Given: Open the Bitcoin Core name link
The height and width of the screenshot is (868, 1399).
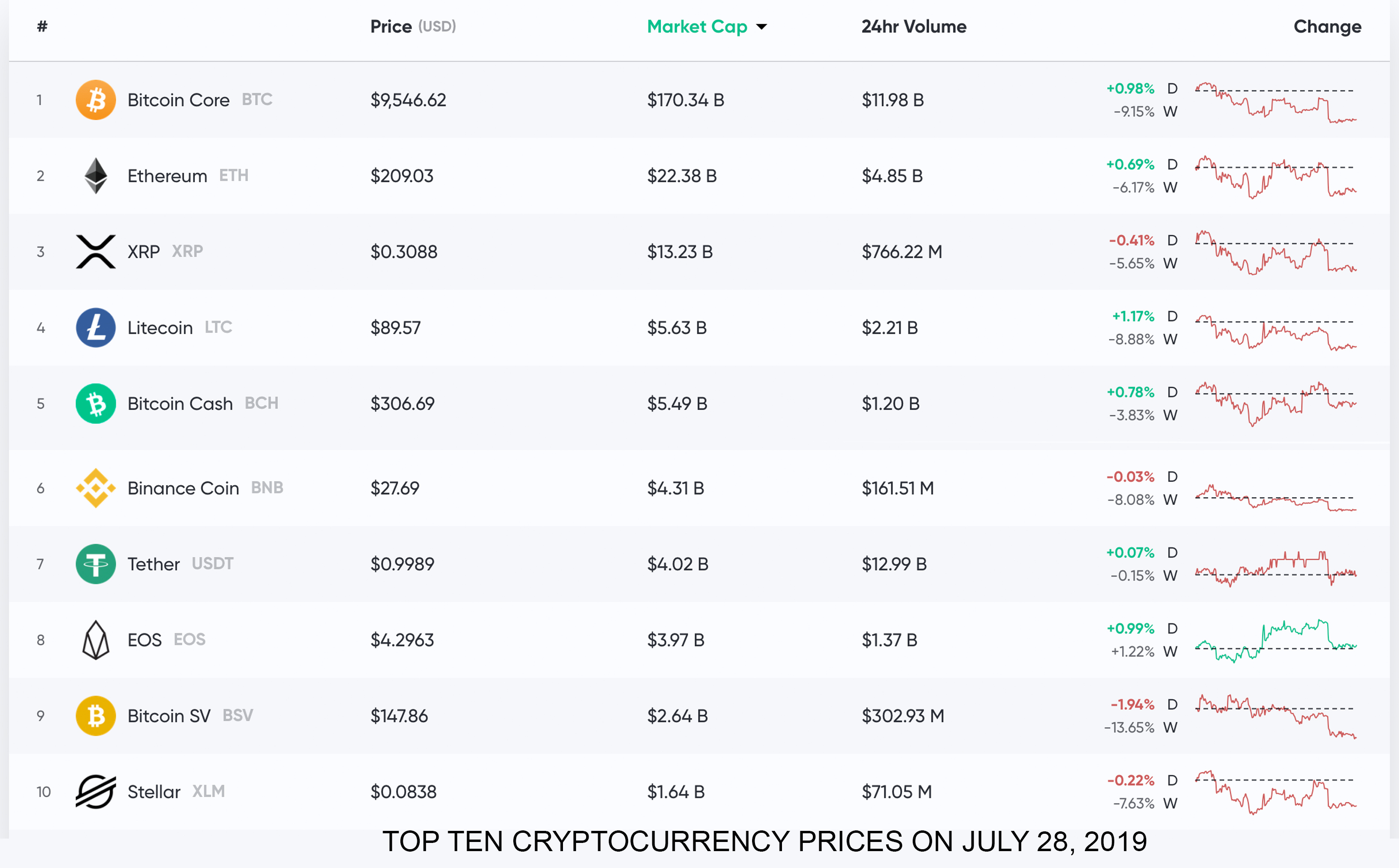Looking at the screenshot, I should pos(178,100).
